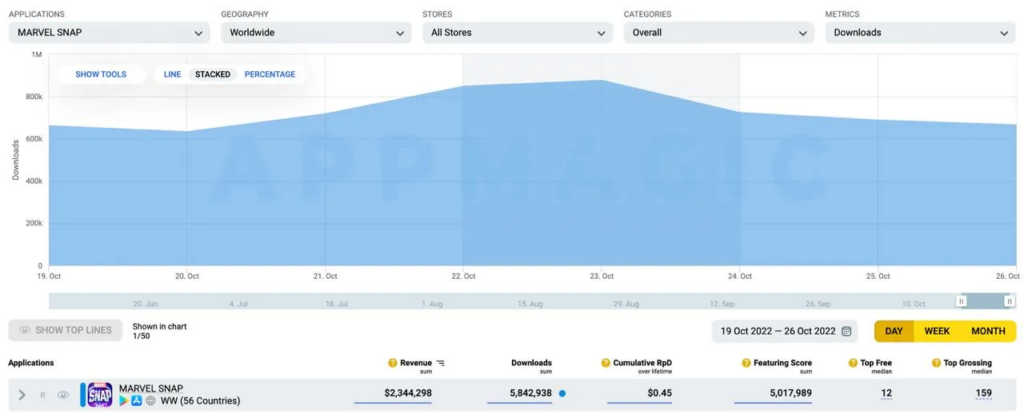Click the worldwide globe icon
This screenshot has height=418, width=1024.
[x=150, y=401]
